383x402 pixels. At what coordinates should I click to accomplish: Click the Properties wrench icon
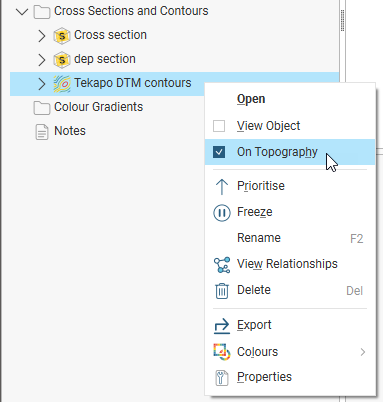[x=222, y=378]
